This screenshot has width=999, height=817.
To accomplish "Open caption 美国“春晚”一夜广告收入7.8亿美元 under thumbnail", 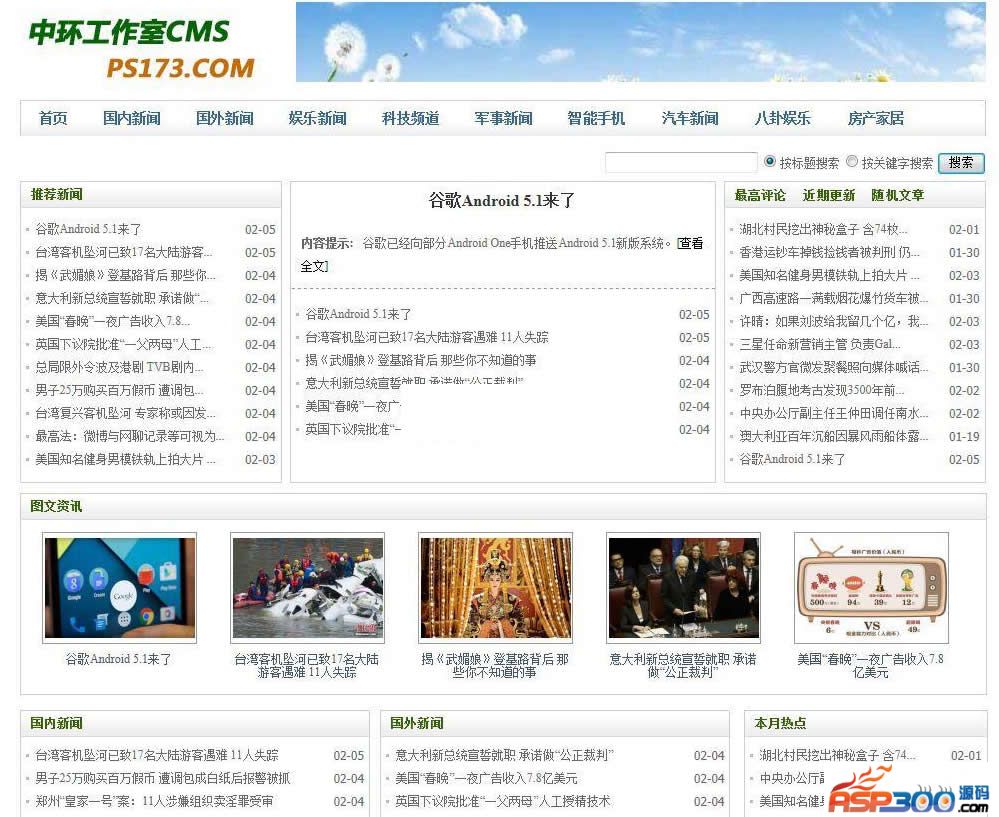I will [870, 665].
